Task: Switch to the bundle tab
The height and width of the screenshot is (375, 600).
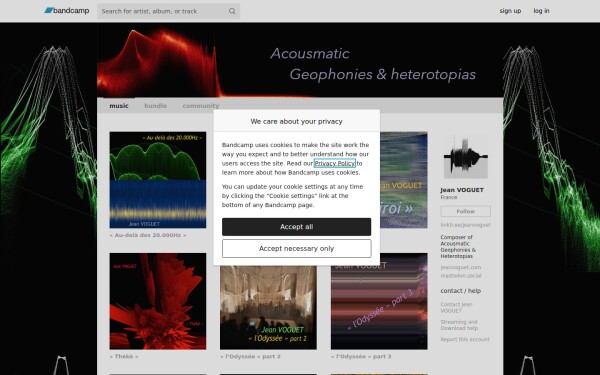Action: pos(155,106)
